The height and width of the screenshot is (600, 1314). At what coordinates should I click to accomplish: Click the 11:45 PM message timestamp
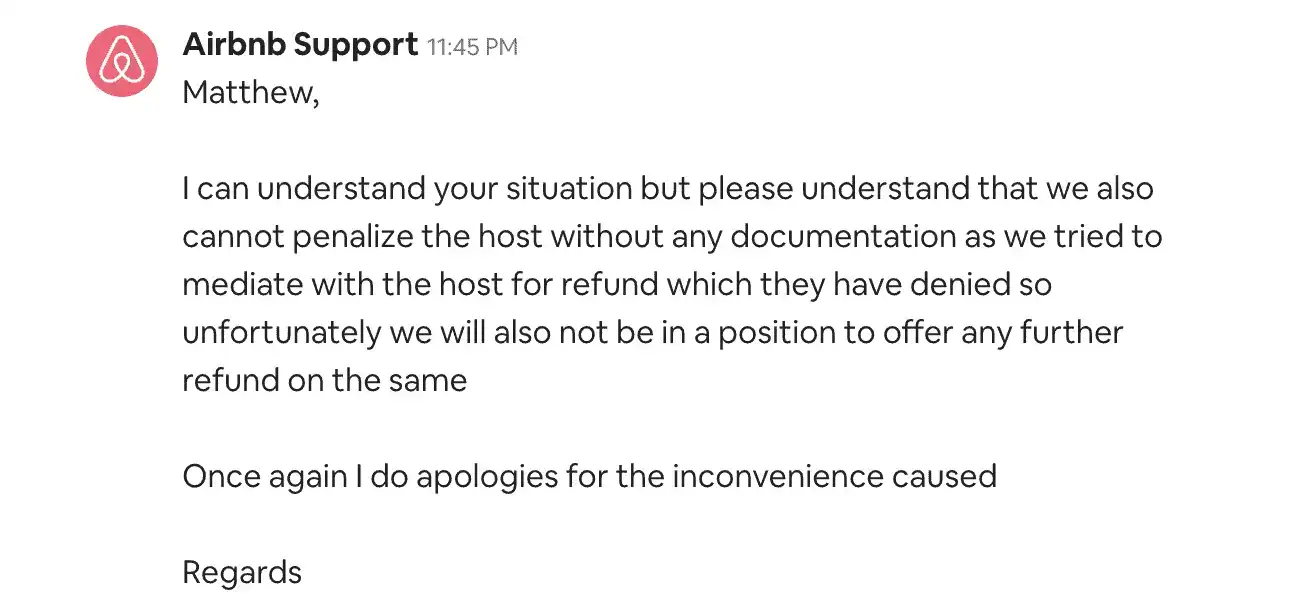[x=472, y=47]
